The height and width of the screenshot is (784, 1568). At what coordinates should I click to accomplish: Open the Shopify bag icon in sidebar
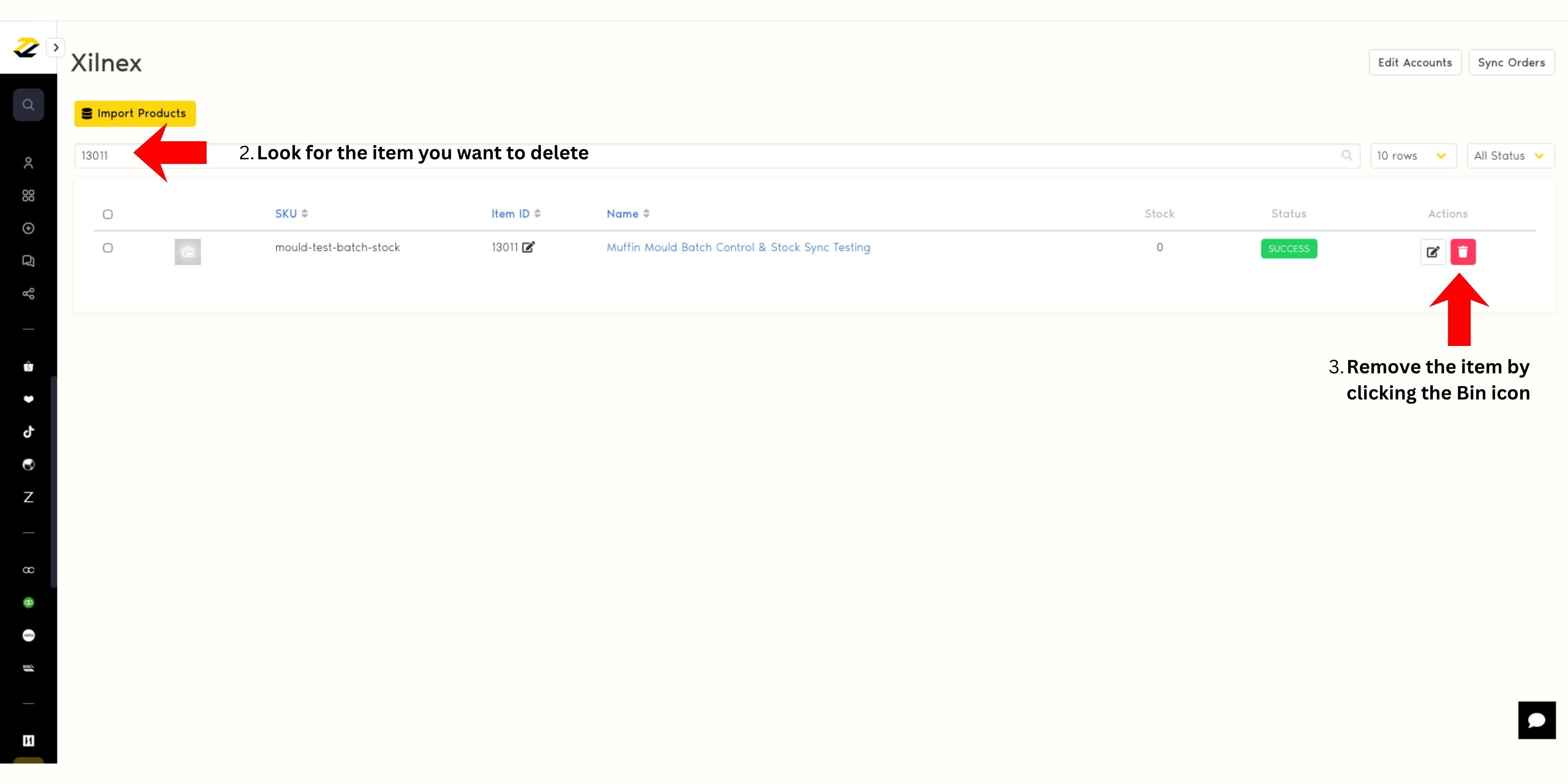click(28, 366)
